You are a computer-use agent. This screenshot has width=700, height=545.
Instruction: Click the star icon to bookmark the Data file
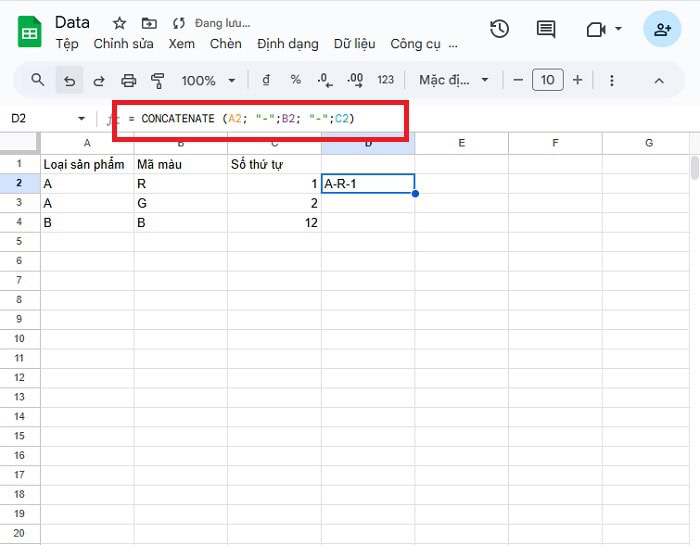(x=119, y=23)
